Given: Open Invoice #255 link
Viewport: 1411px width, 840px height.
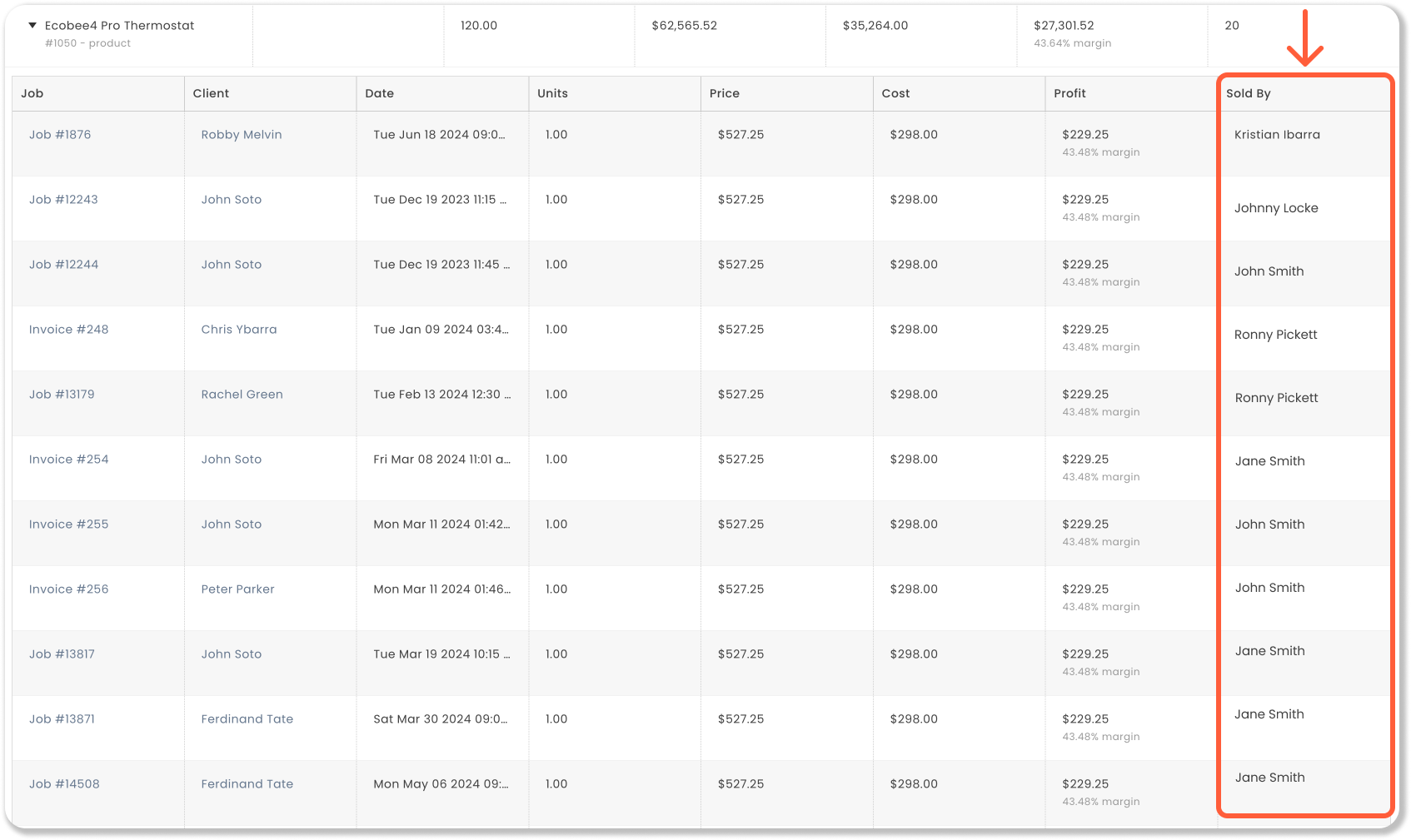Looking at the screenshot, I should coord(68,524).
